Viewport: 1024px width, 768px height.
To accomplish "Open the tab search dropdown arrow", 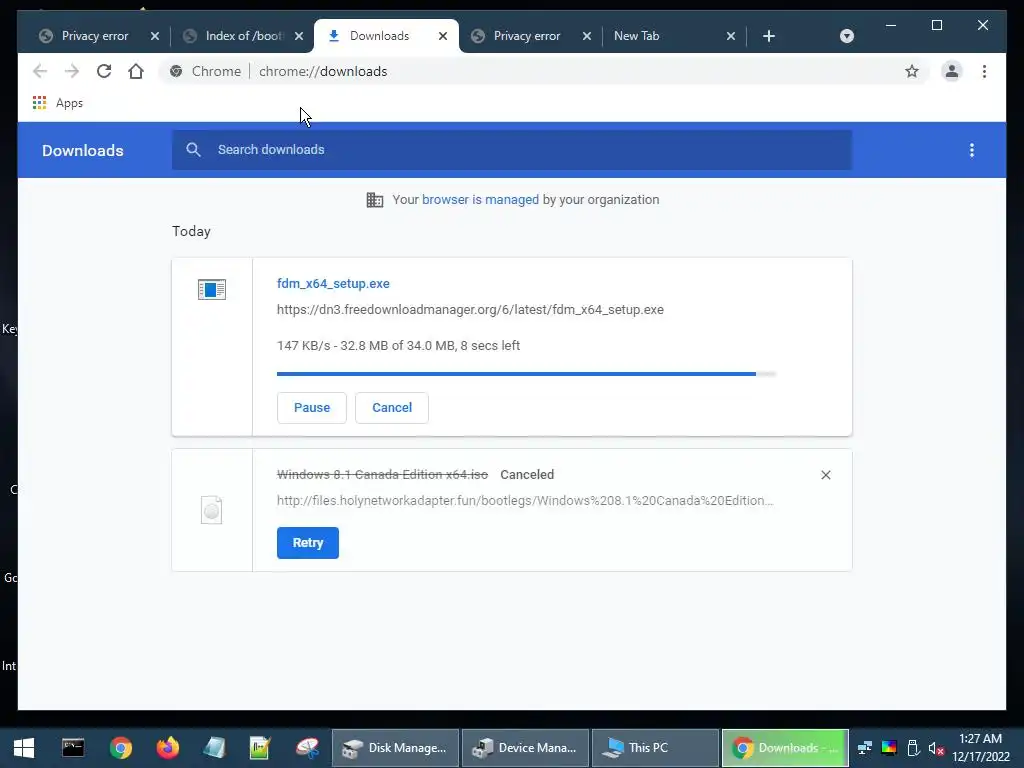I will (846, 36).
